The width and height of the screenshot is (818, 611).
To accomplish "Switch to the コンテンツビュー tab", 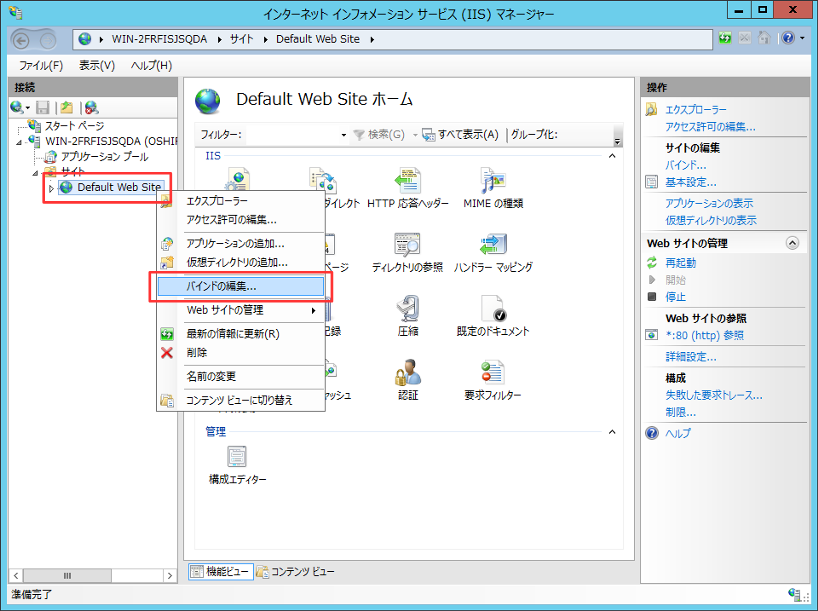I will coord(296,571).
